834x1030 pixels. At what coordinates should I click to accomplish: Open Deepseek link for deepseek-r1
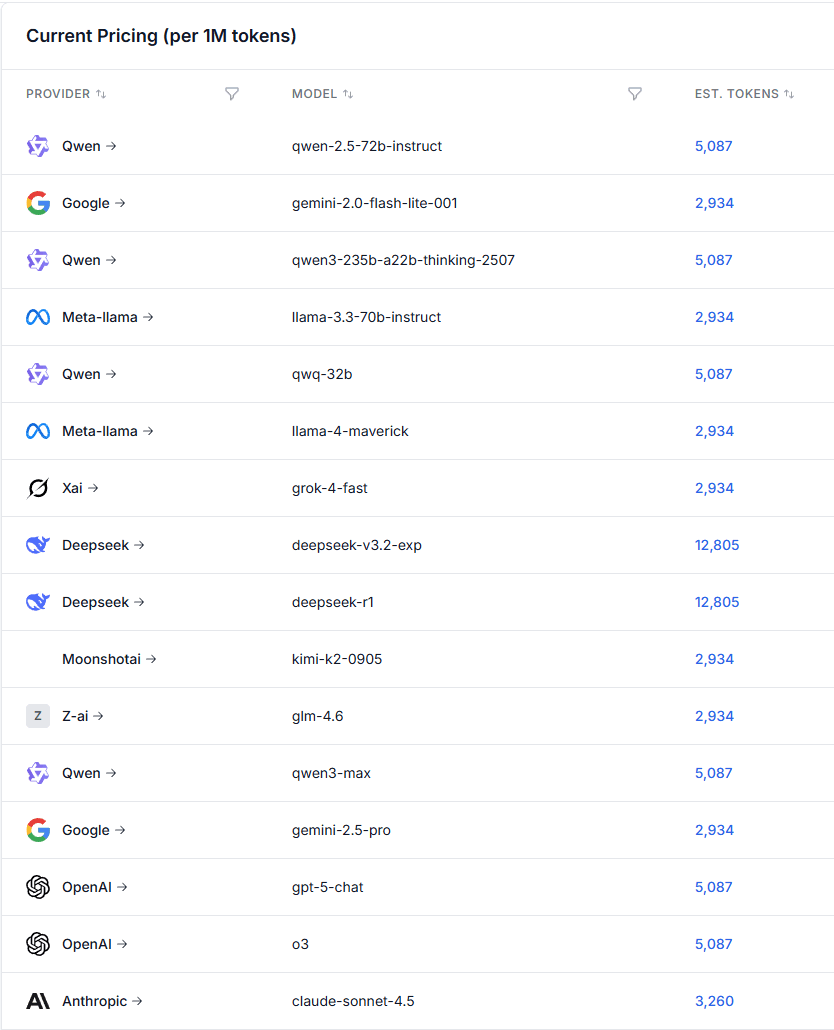pos(103,602)
